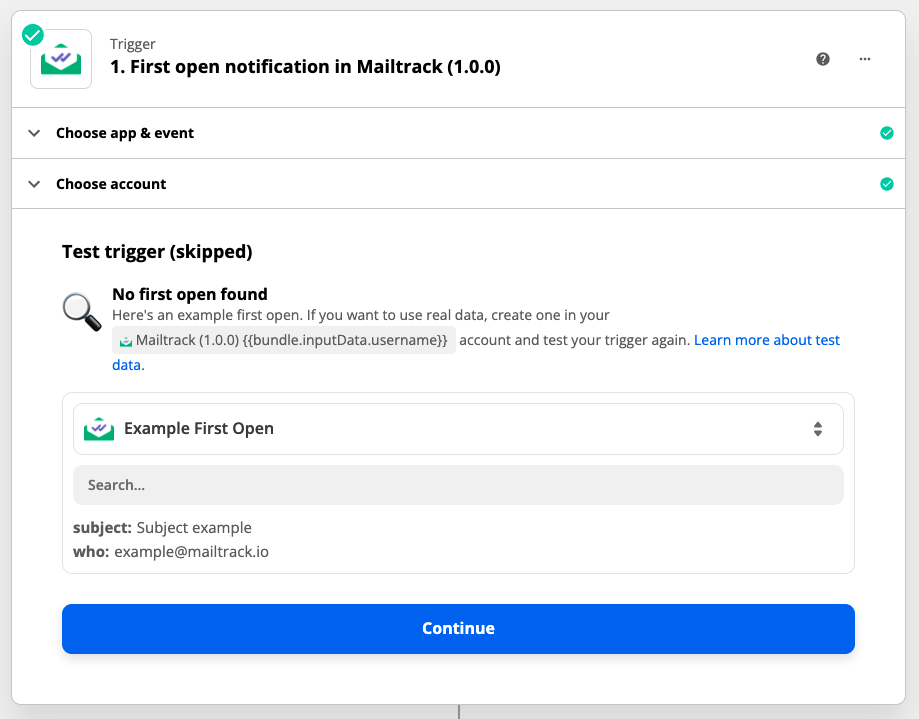
Task: Expand the Choose account chevron
Action: (34, 184)
